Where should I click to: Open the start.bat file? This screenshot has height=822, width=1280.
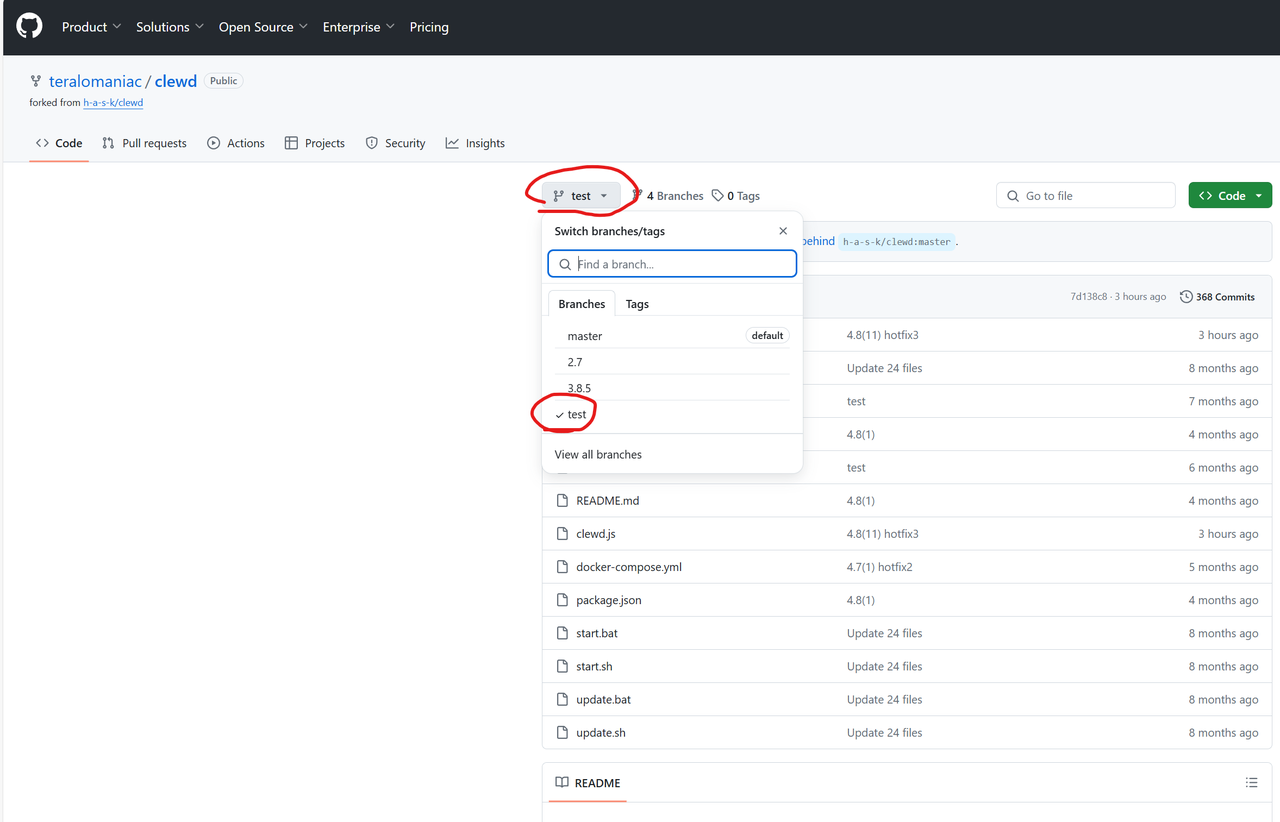tap(597, 633)
